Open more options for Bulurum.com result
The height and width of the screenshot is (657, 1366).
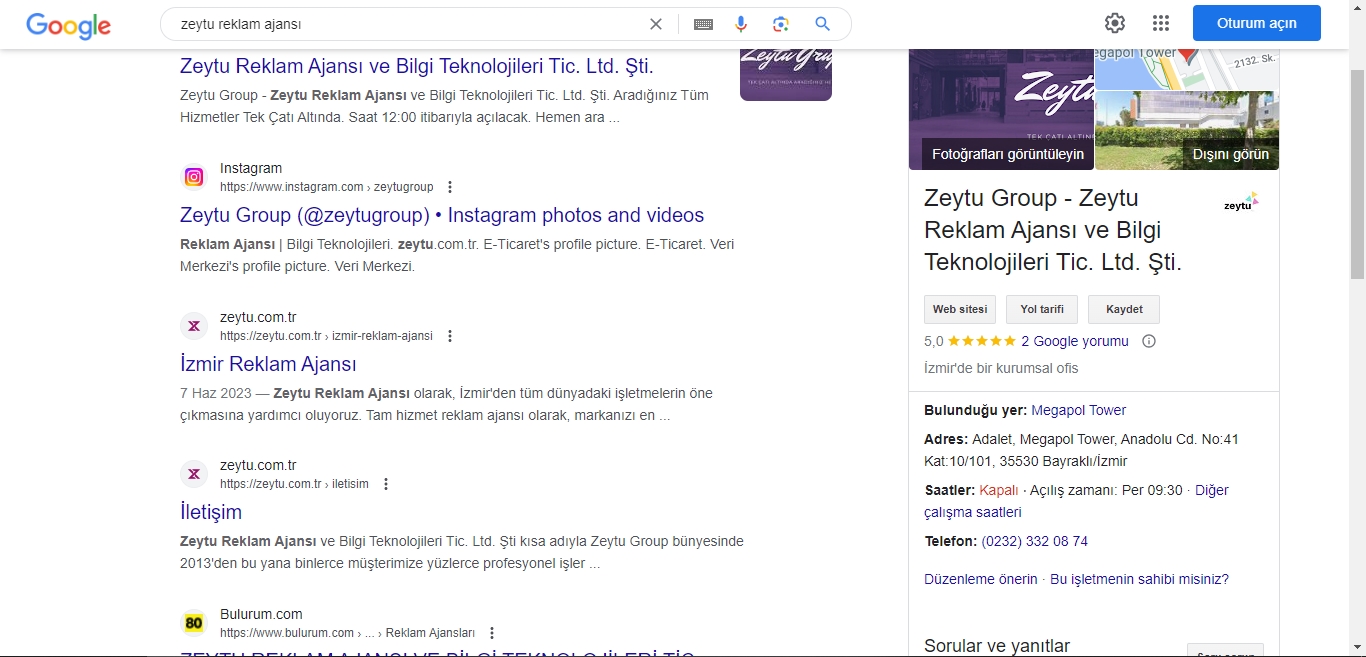tap(491, 633)
